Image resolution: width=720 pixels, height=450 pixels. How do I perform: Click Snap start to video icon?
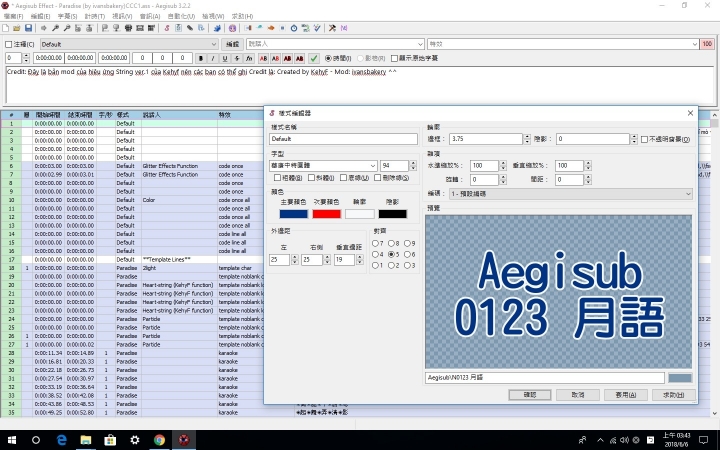click(x=105, y=28)
